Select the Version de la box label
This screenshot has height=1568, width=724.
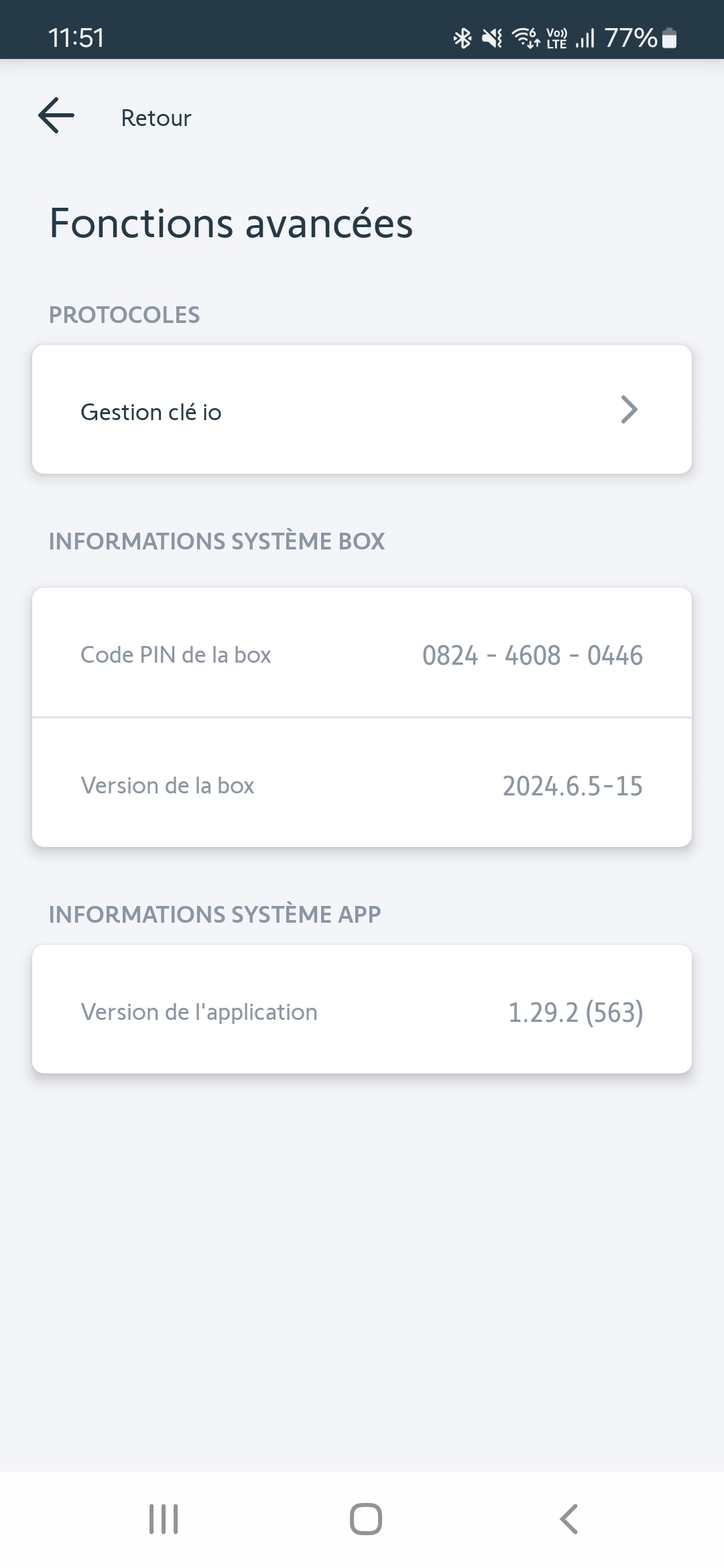168,785
